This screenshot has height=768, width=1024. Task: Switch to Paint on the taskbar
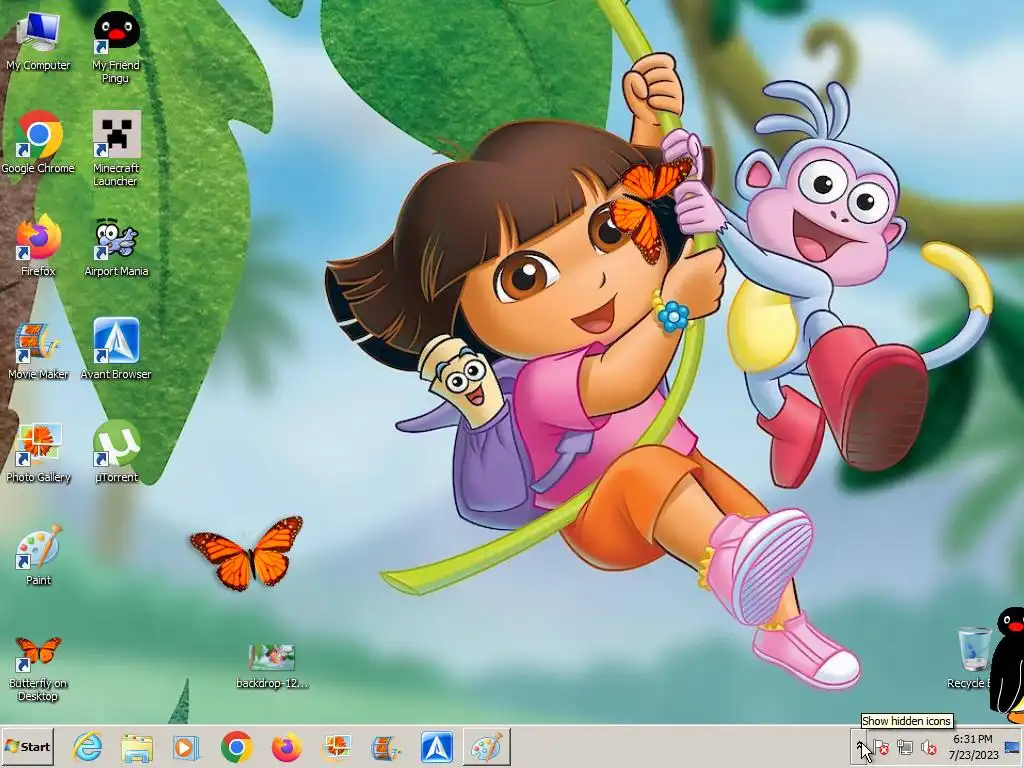point(487,747)
